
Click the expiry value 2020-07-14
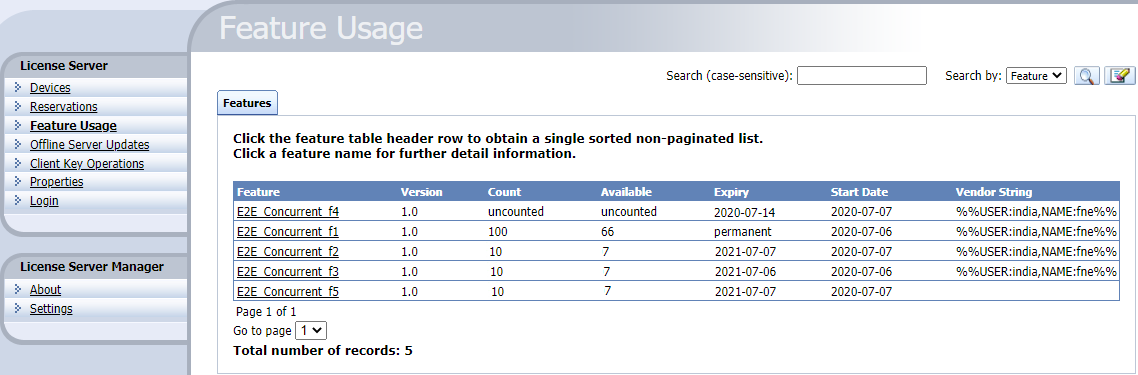745,212
